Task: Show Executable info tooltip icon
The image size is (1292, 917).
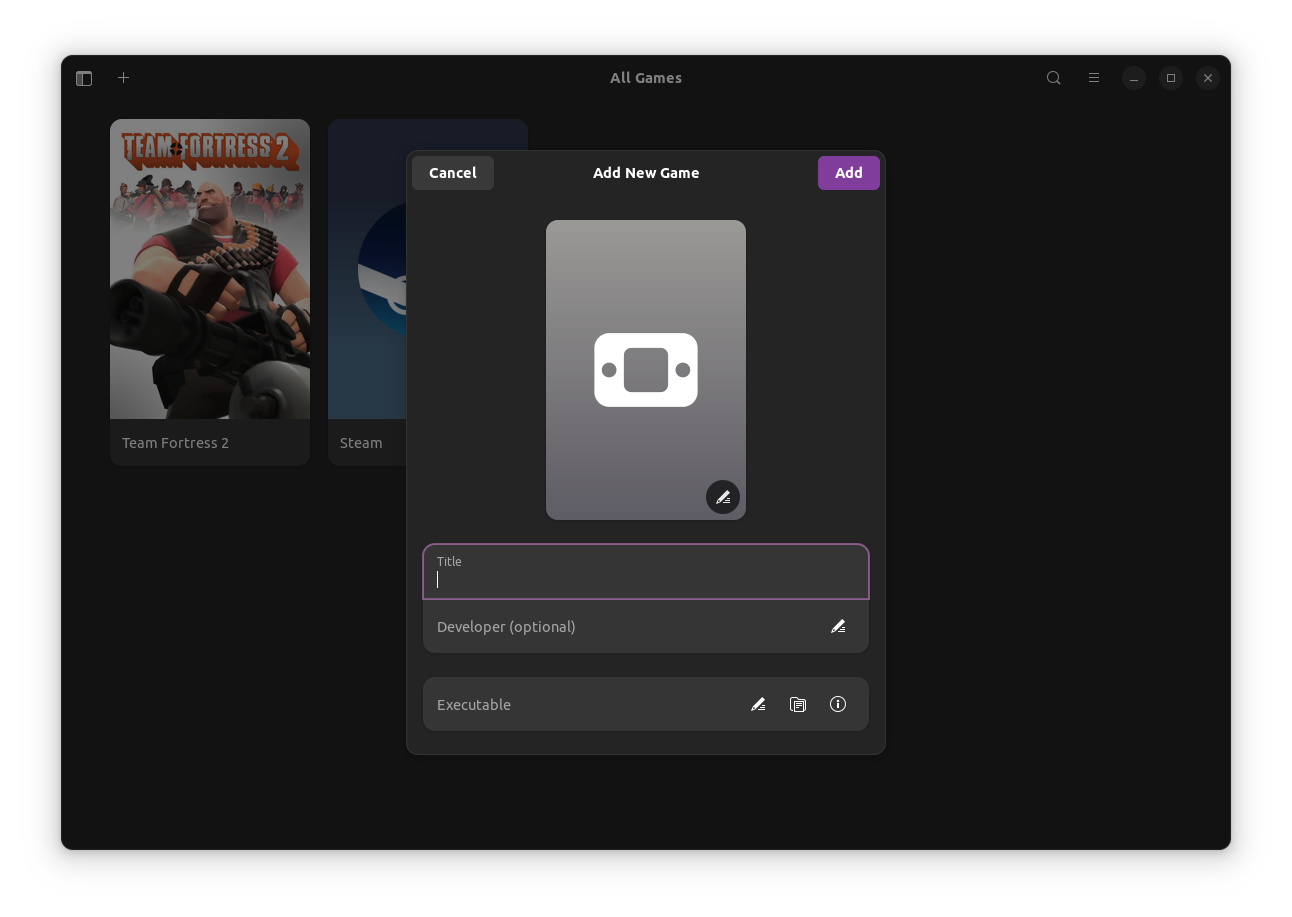Action: coord(838,705)
